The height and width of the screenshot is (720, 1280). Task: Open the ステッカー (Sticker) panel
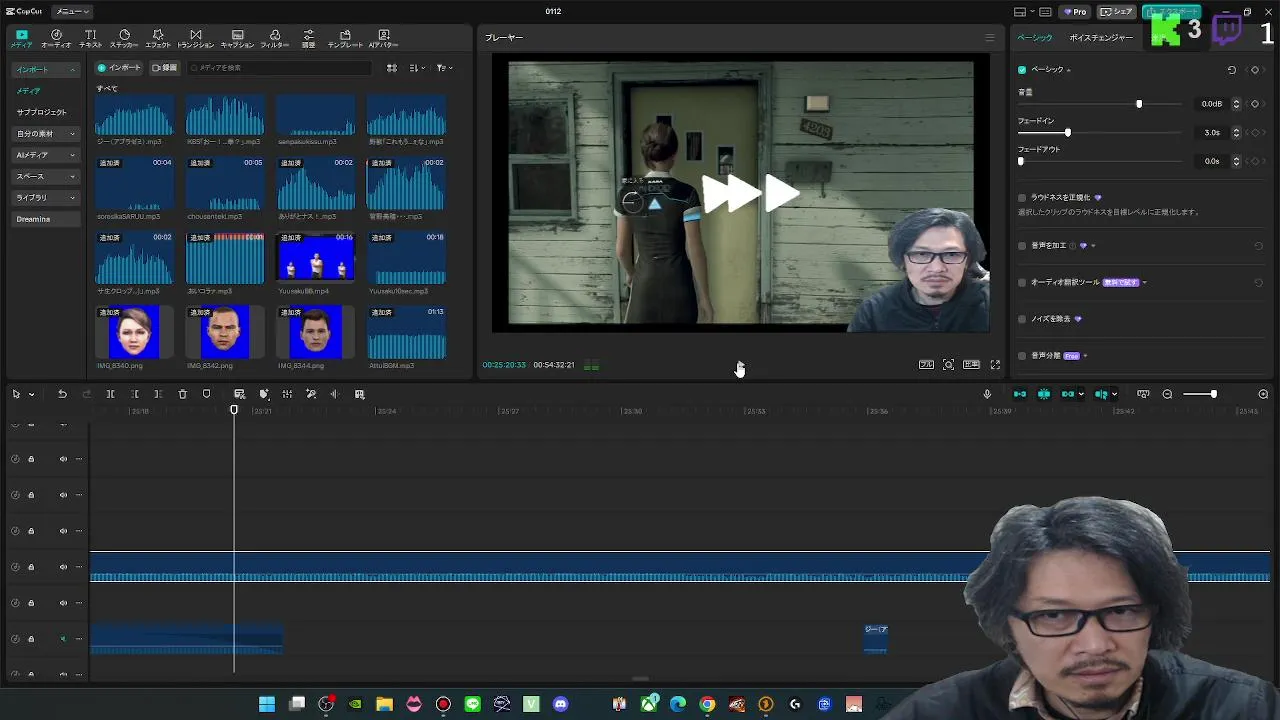pyautogui.click(x=124, y=39)
